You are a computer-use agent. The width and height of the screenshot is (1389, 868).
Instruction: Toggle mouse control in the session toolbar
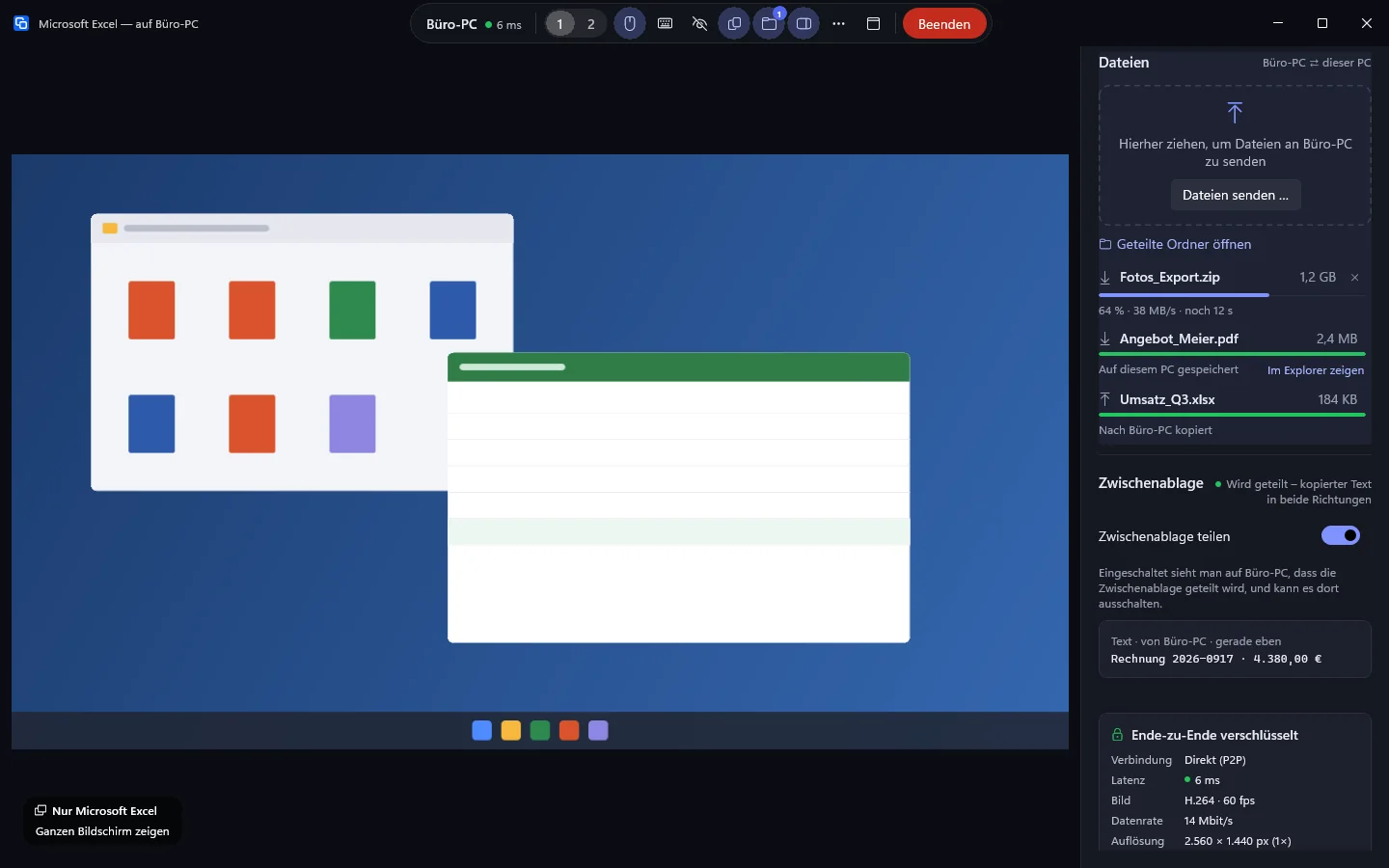[630, 24]
